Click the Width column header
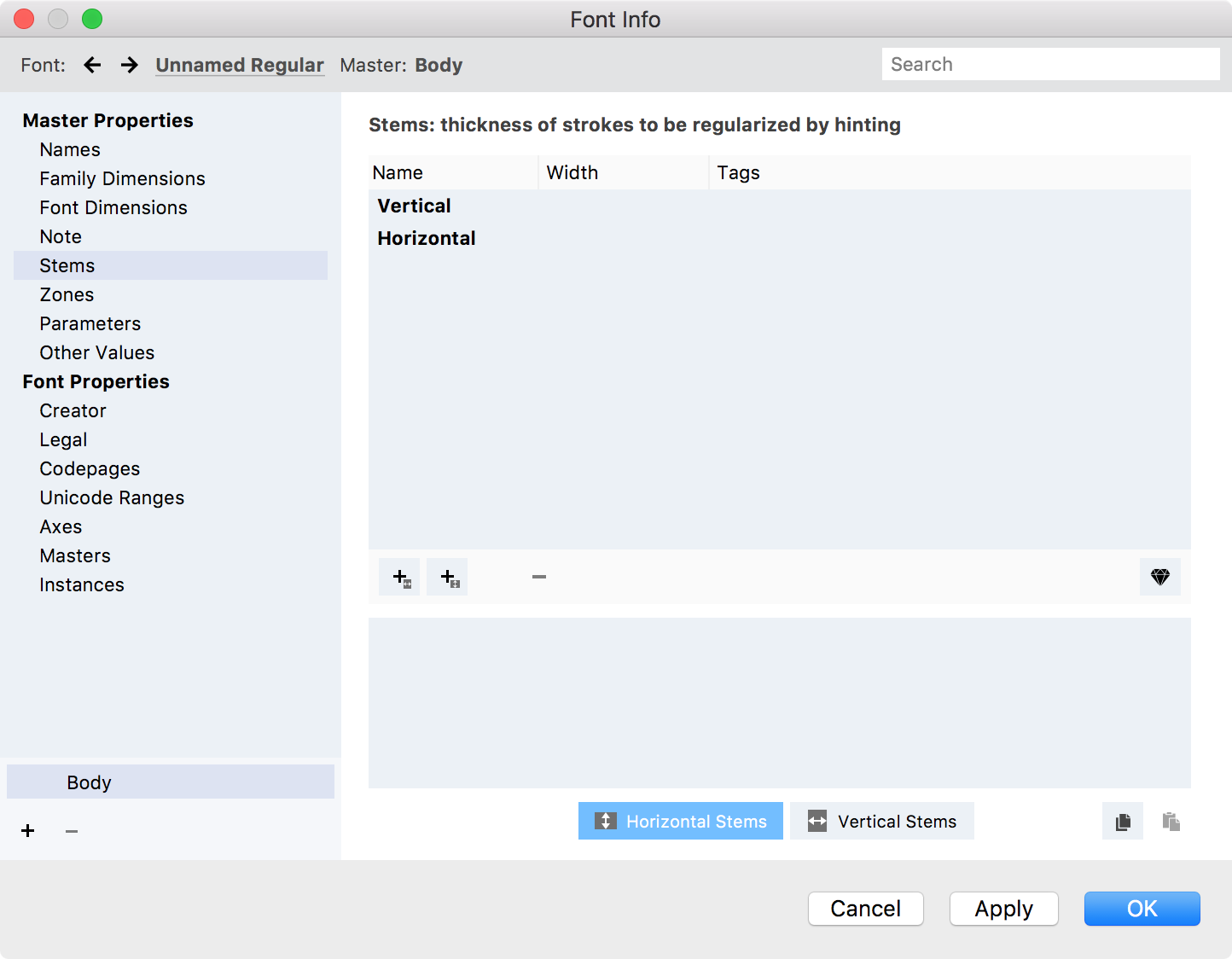 coord(624,172)
